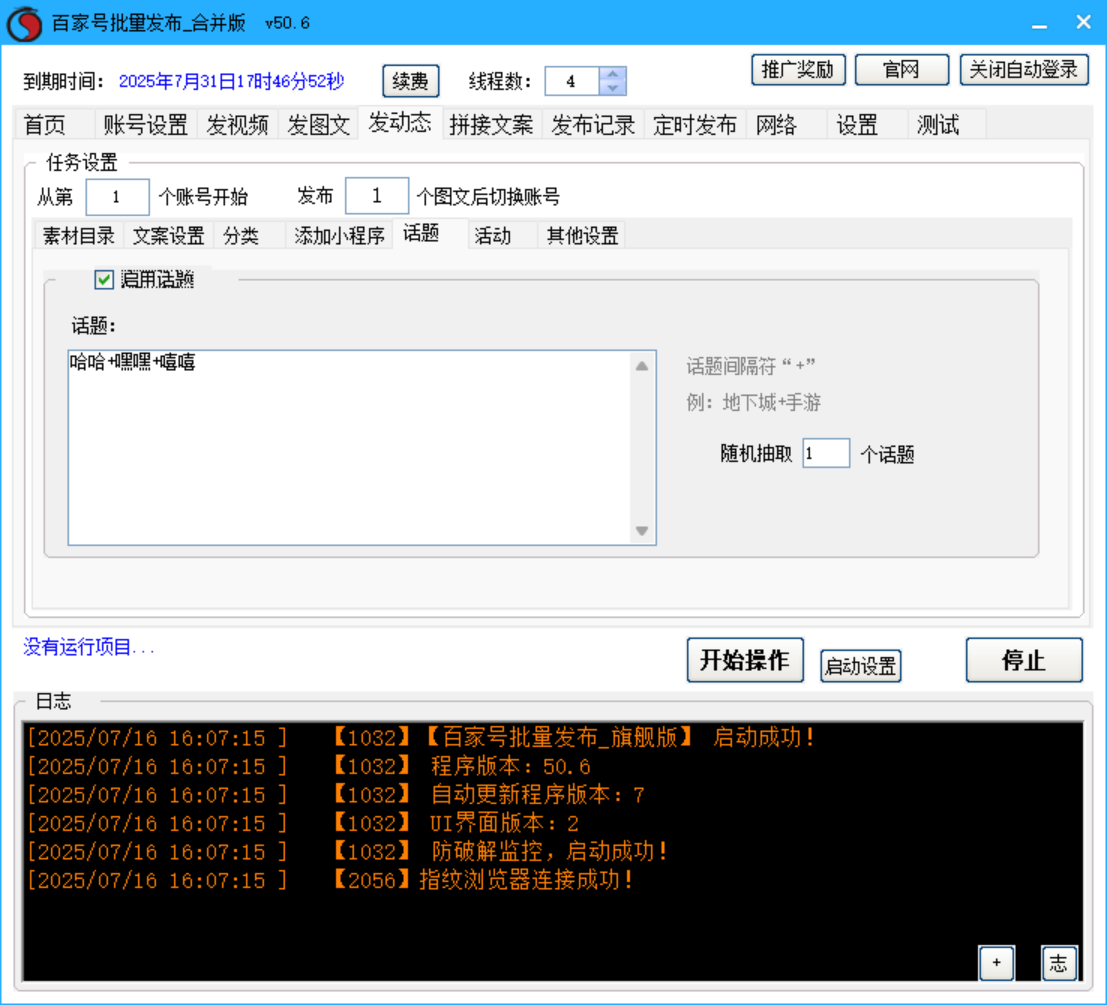The image size is (1107, 1005).
Task: Go to the 发图文 tab
Action: coord(318,125)
